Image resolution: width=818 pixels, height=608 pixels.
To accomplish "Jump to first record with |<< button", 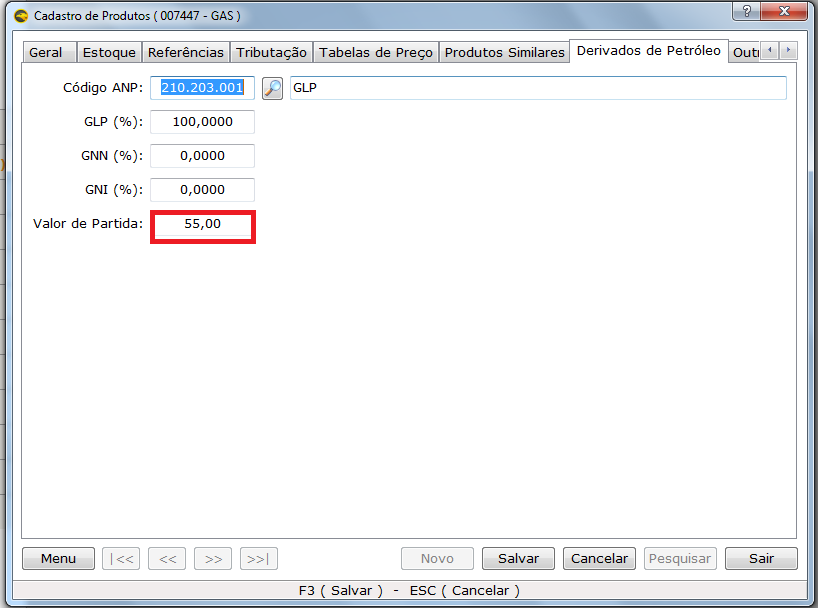I will click(121, 559).
